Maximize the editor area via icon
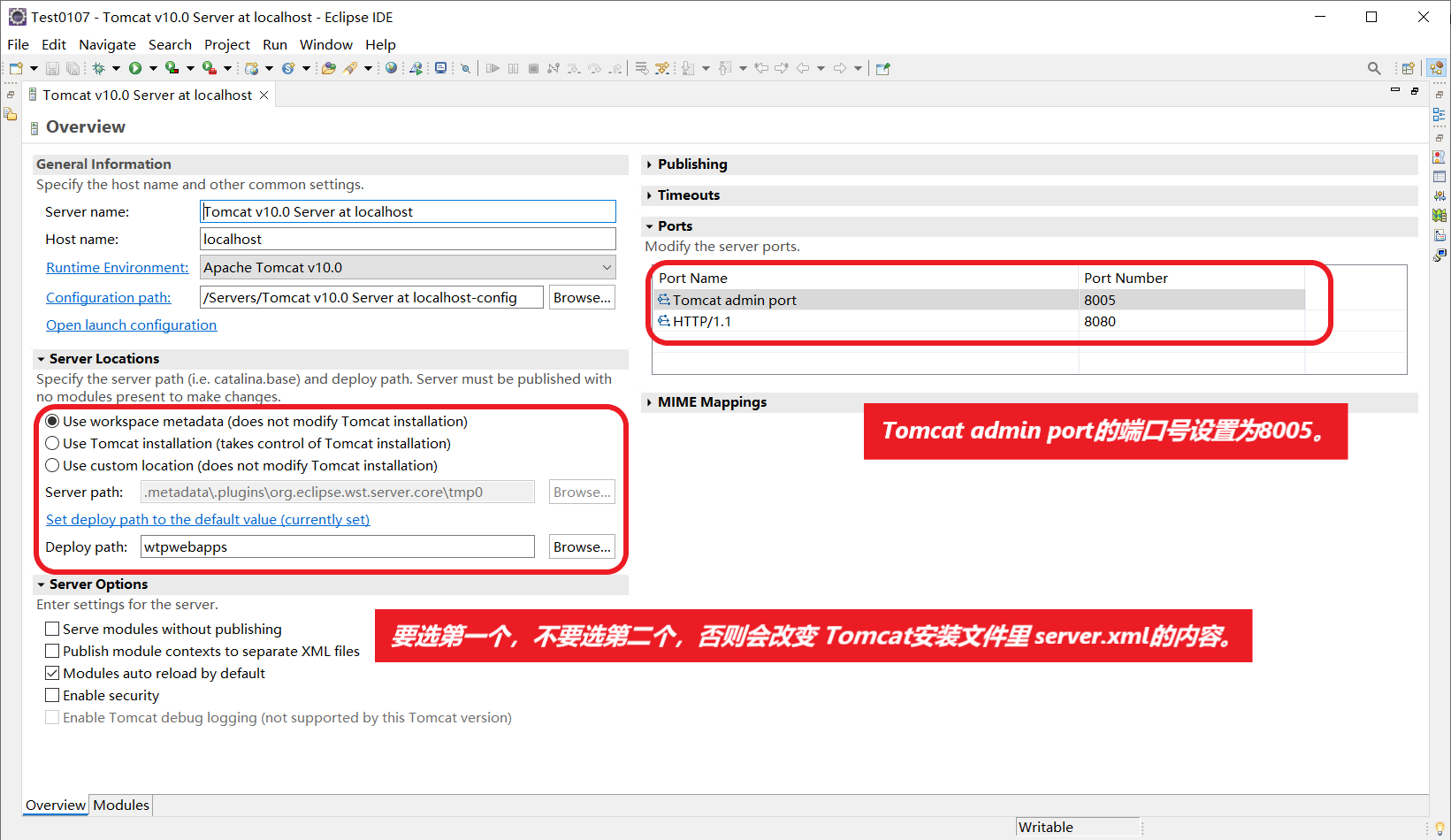The height and width of the screenshot is (840, 1451). (x=1415, y=90)
